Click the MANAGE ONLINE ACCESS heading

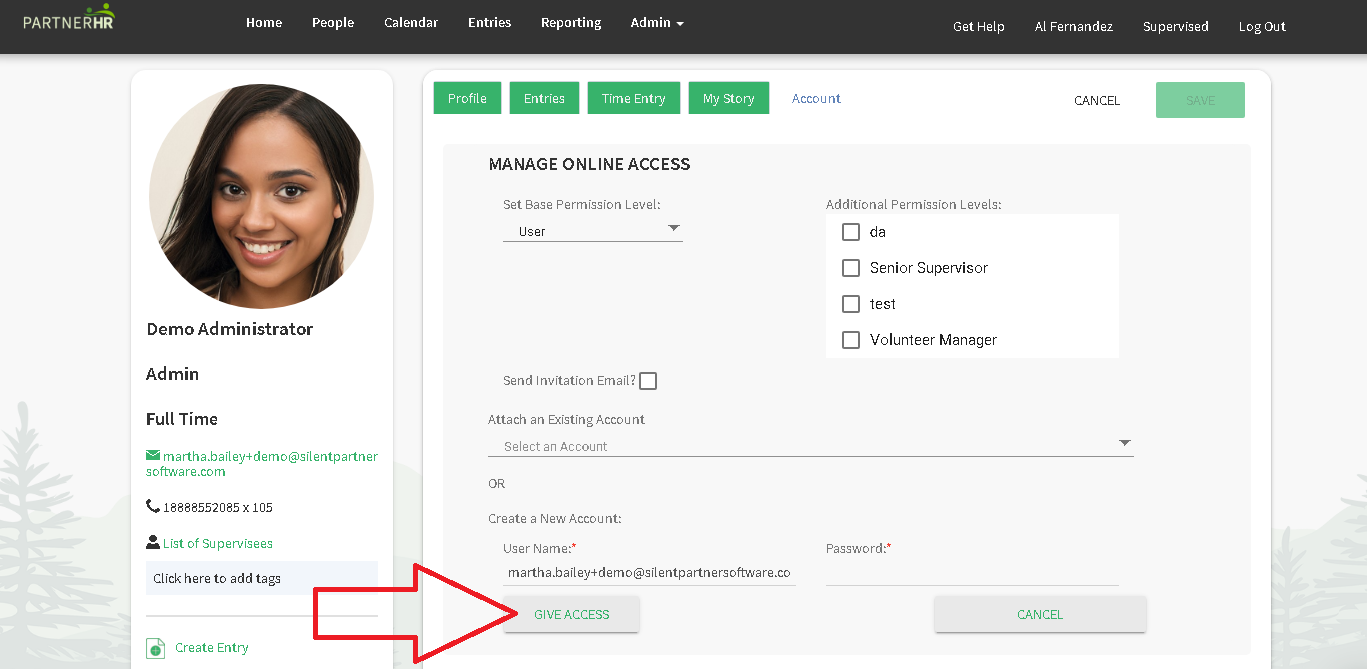(589, 164)
